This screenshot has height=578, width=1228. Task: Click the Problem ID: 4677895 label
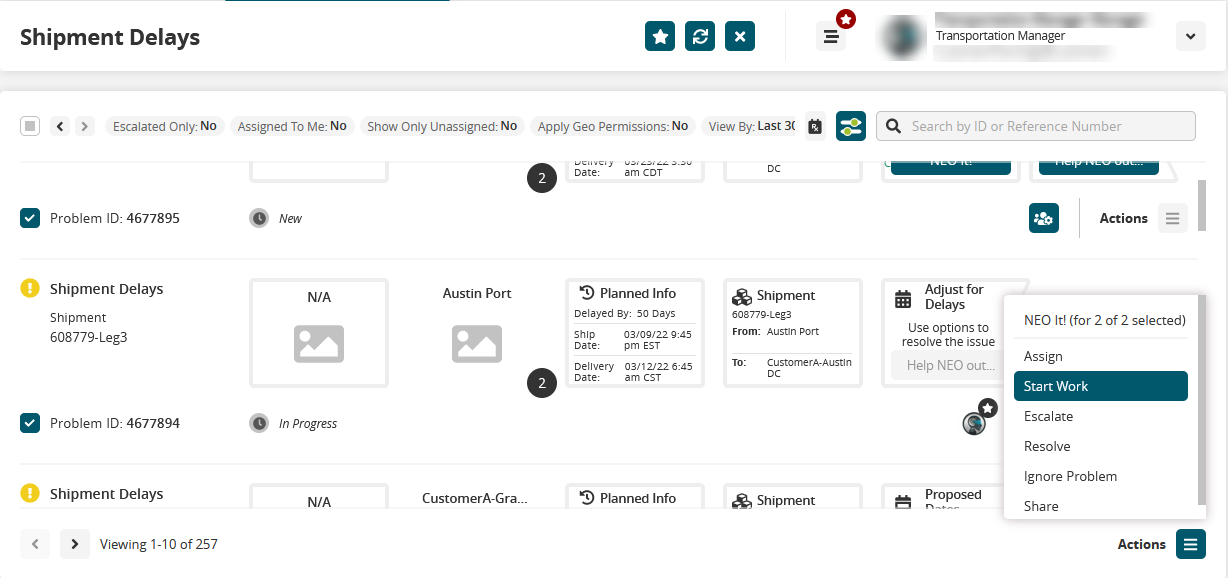click(115, 218)
